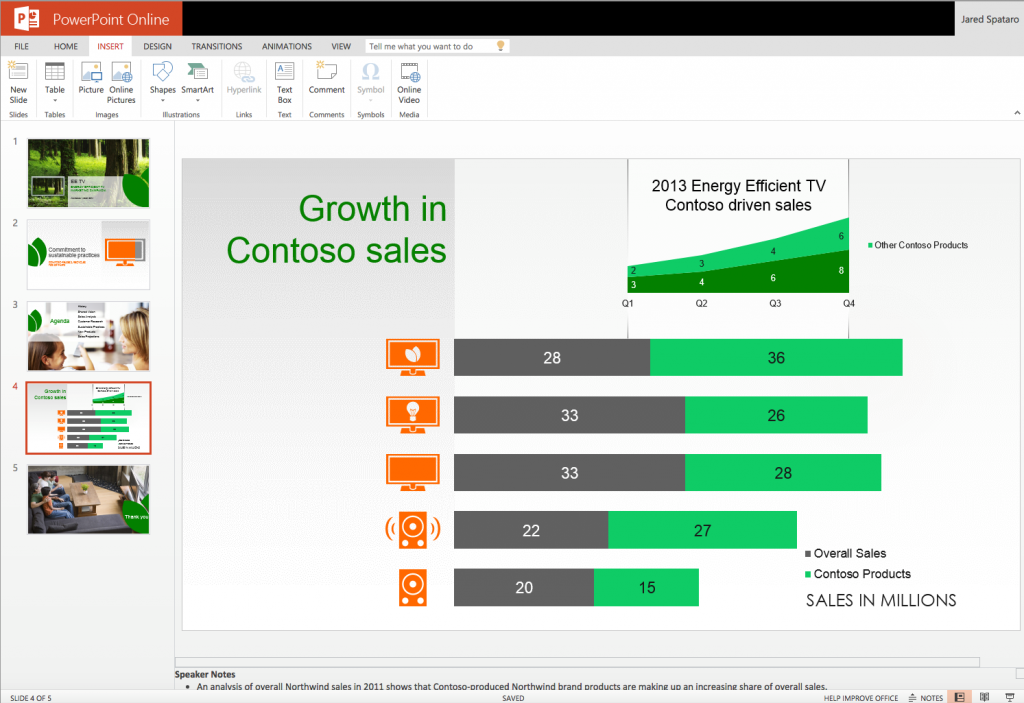Click the HELP IMPROVE OFFICE link
Viewport: 1024px width, 703px height.
859,697
